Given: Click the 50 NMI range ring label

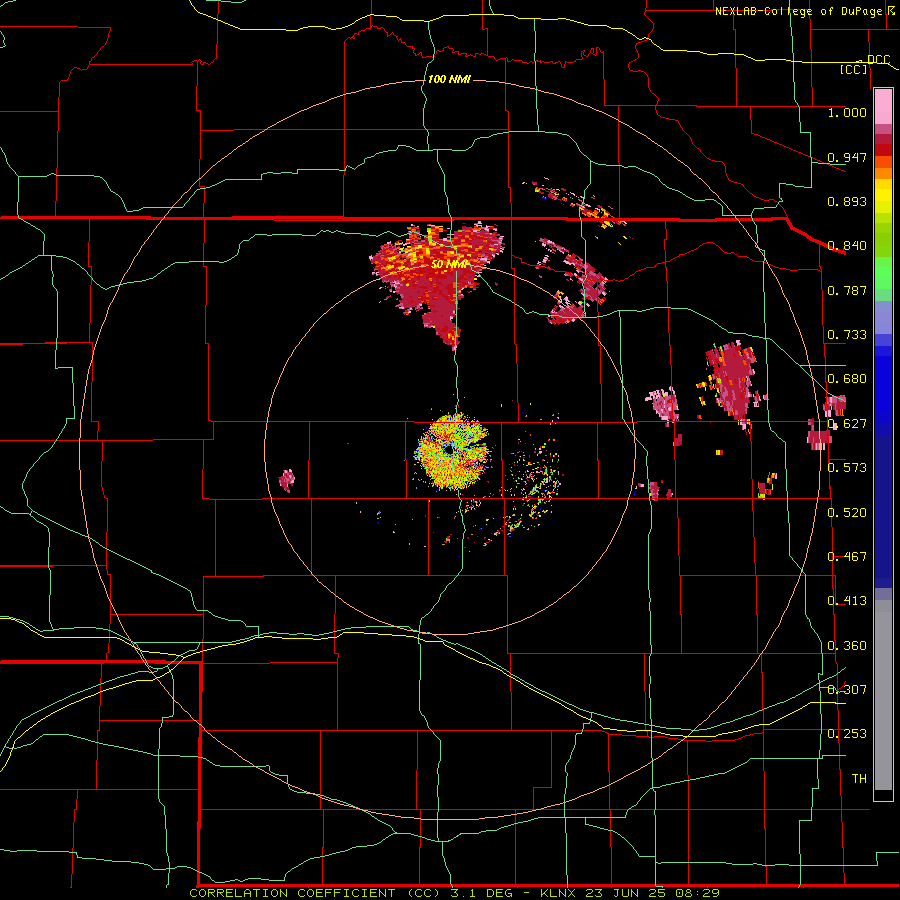Looking at the screenshot, I should (449, 265).
